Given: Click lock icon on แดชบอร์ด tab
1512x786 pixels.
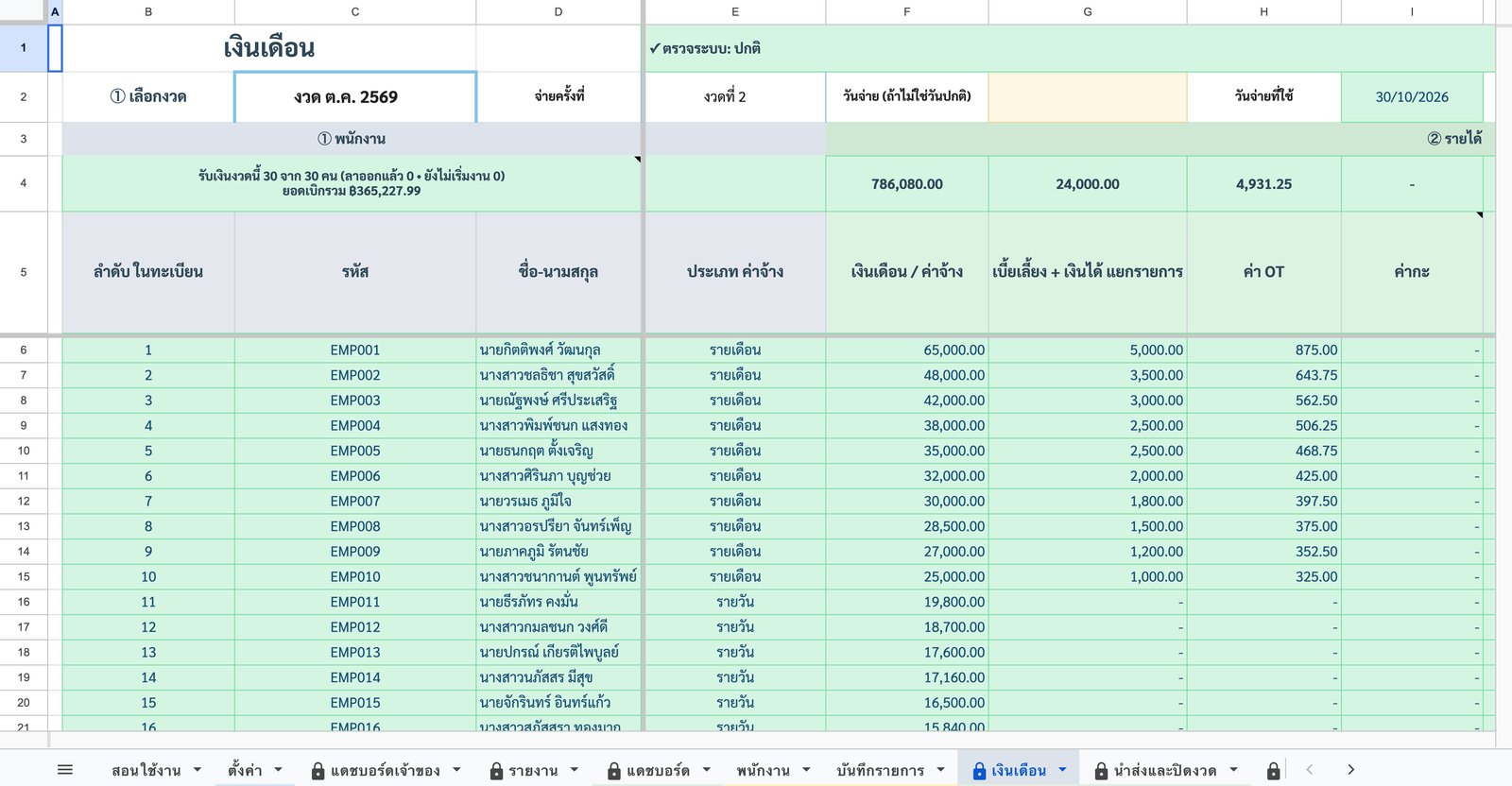Looking at the screenshot, I should 614,771.
